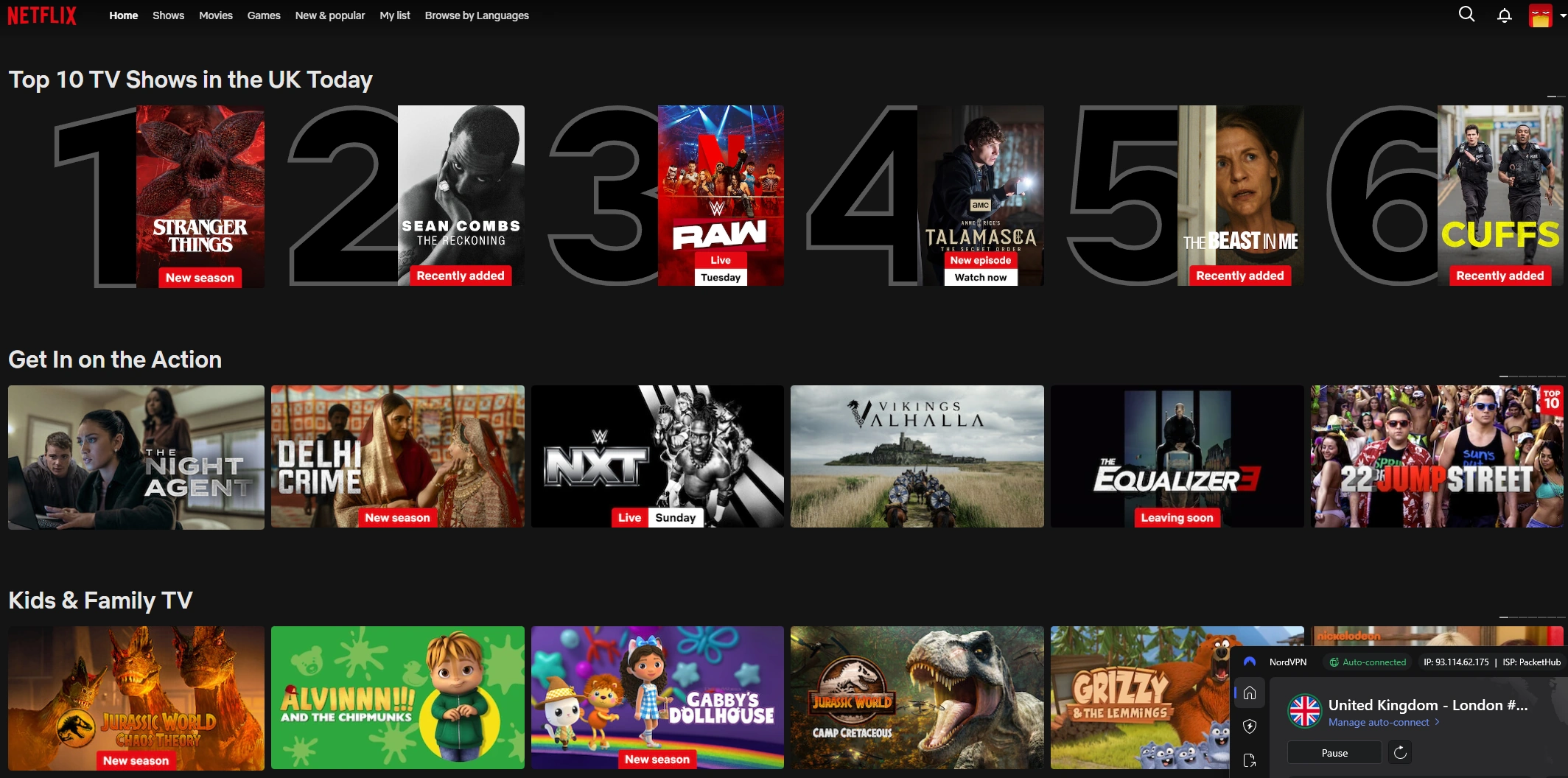1568x778 pixels.
Task: Open NordVPN file share sidebar icon
Action: tap(1250, 760)
